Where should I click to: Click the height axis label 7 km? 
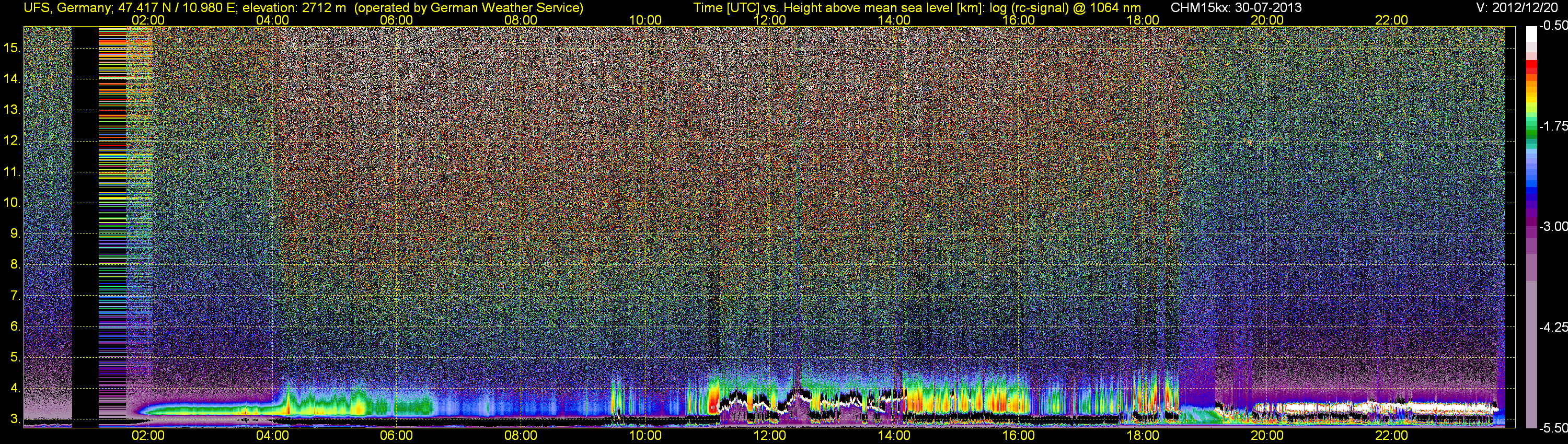(x=15, y=296)
